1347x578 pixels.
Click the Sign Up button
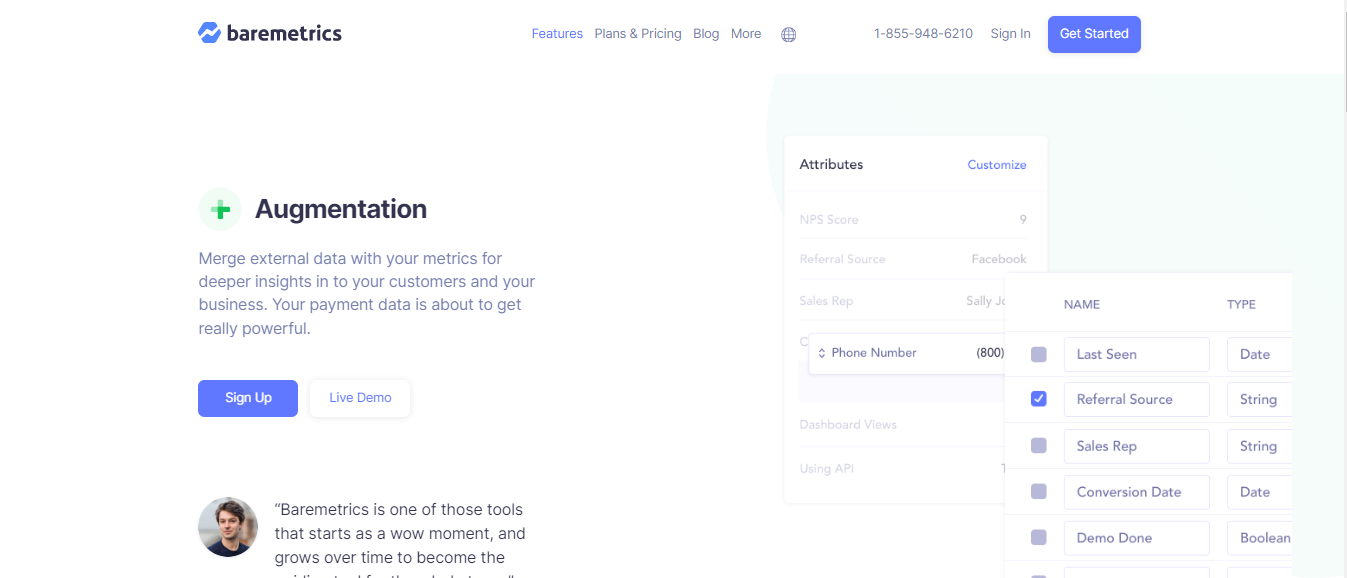247,398
